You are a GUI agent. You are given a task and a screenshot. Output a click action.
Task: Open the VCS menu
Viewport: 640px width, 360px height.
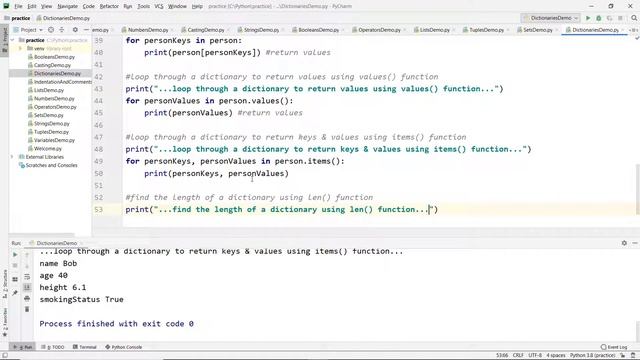coord(159,6)
